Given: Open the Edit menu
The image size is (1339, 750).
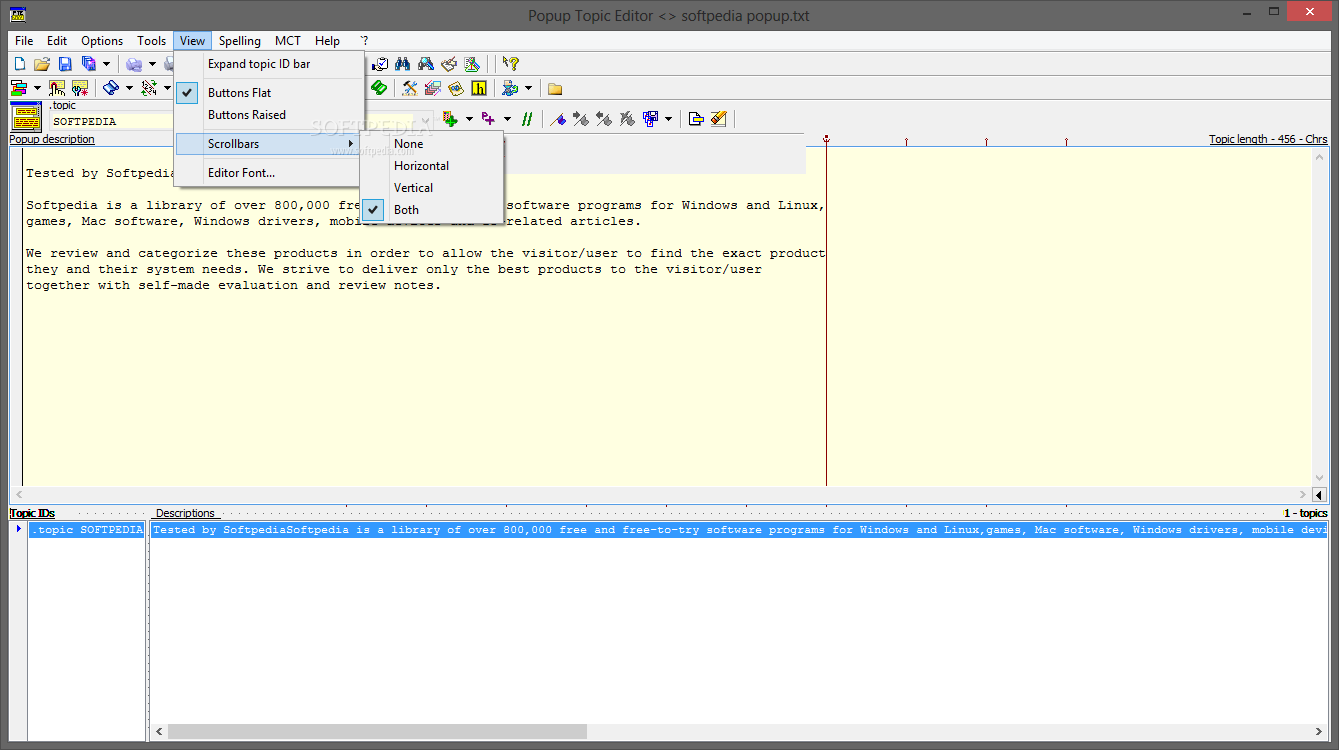Looking at the screenshot, I should click(57, 41).
